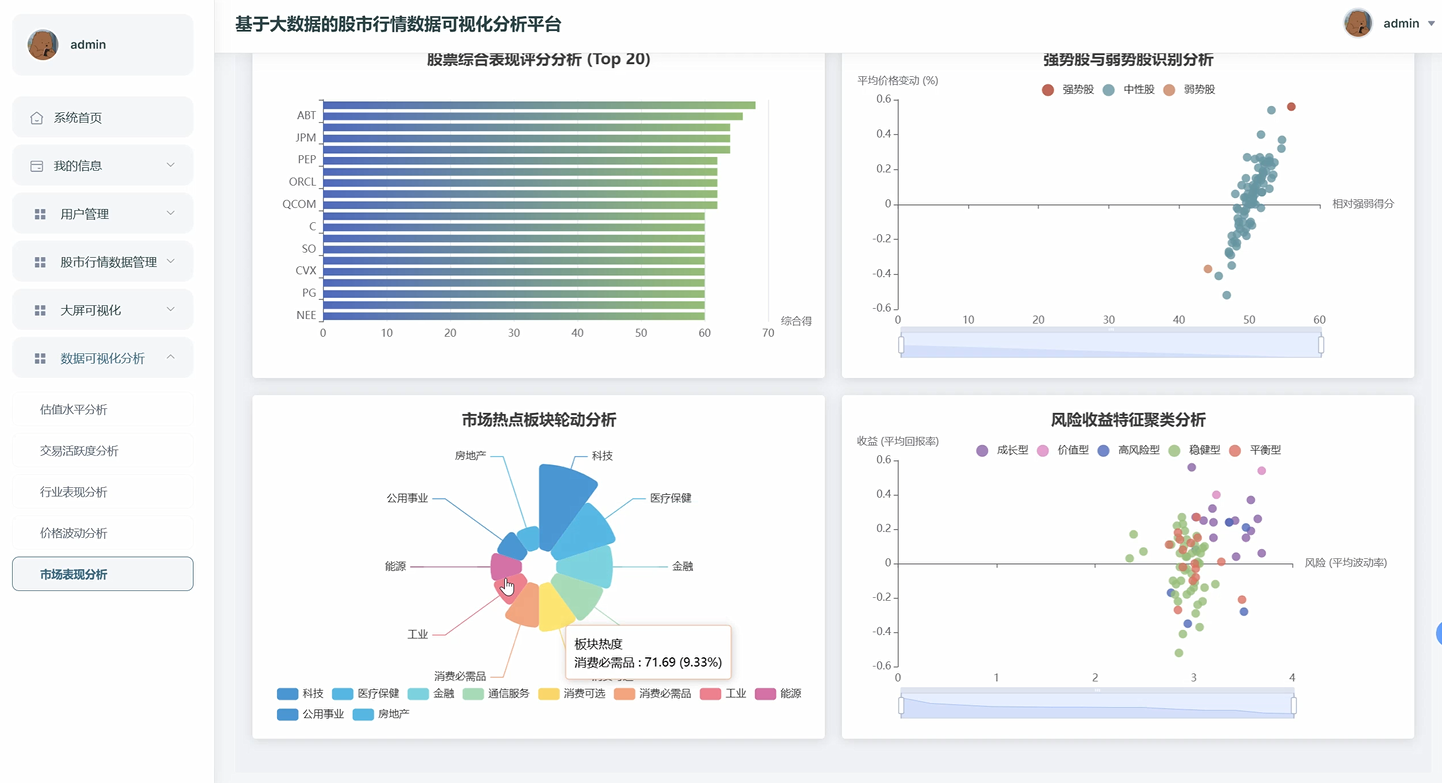This screenshot has width=1442, height=783.
Task: Click the 医疗保健 slice label
Action: coord(670,498)
